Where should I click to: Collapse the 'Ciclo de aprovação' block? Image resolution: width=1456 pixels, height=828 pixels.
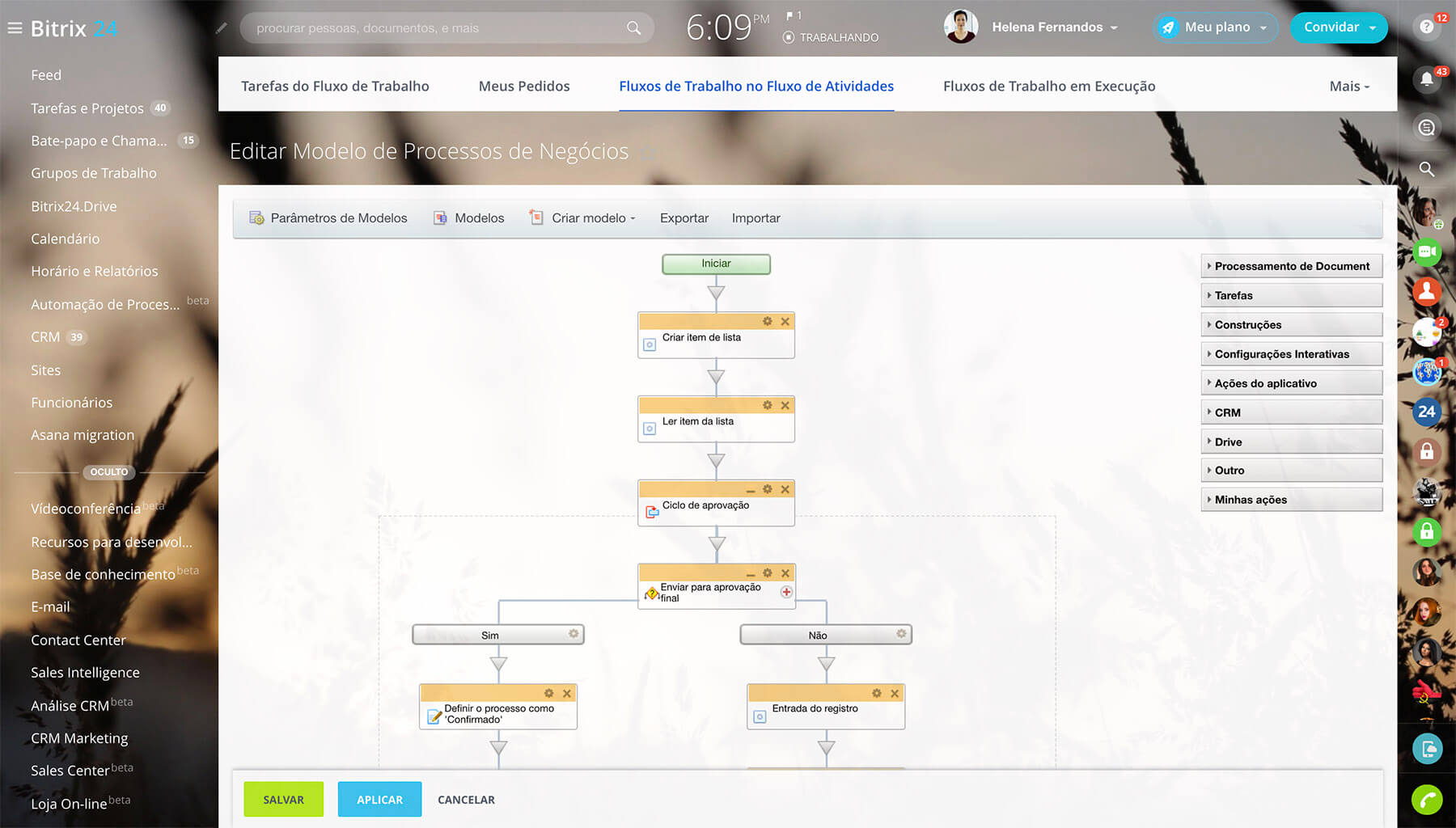751,490
